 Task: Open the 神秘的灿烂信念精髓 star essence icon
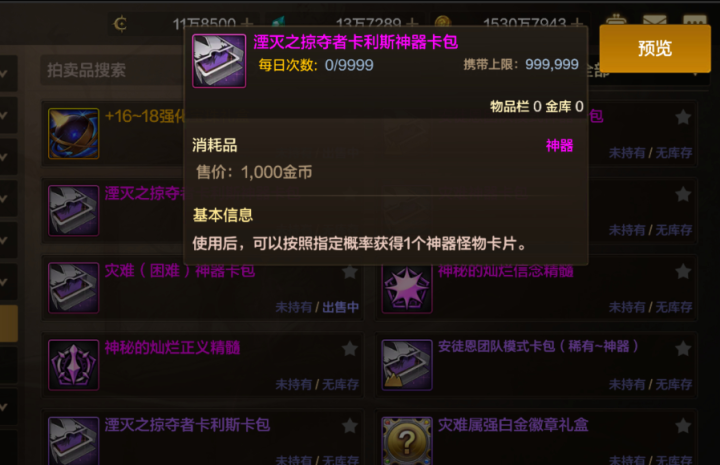(407, 288)
